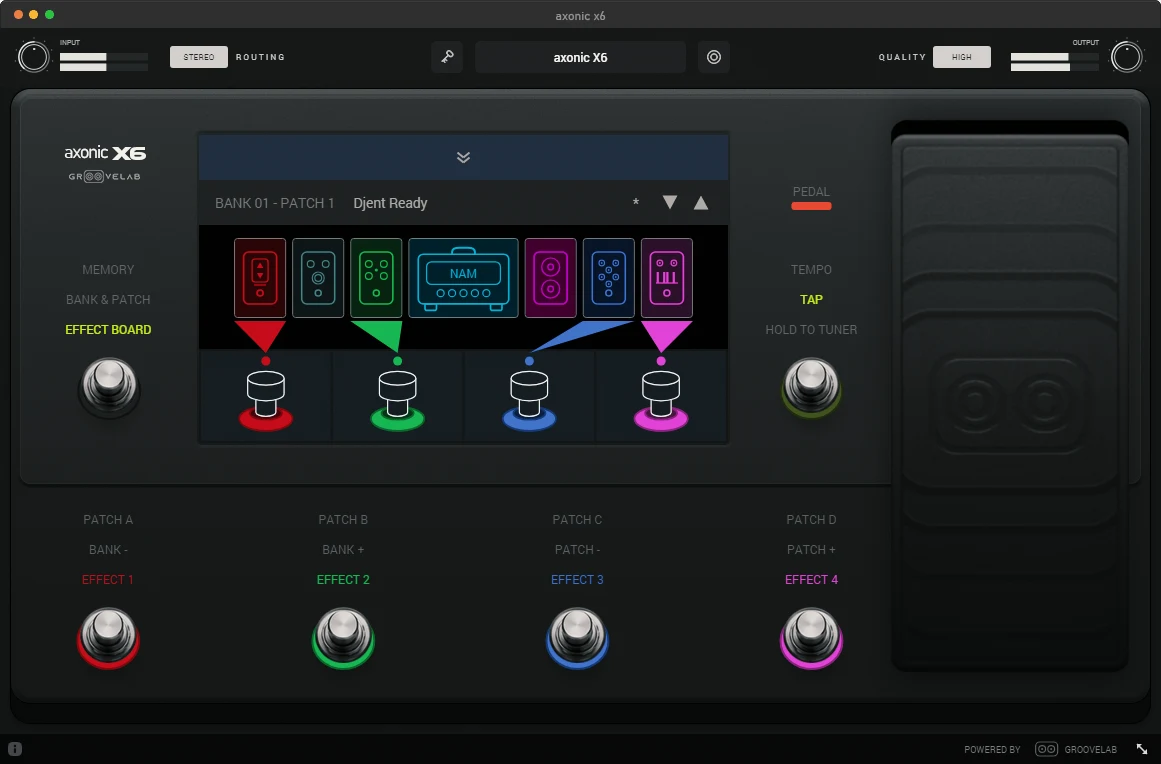Click the red on-screen footswitch icon
The image size is (1161, 764).
click(x=266, y=401)
